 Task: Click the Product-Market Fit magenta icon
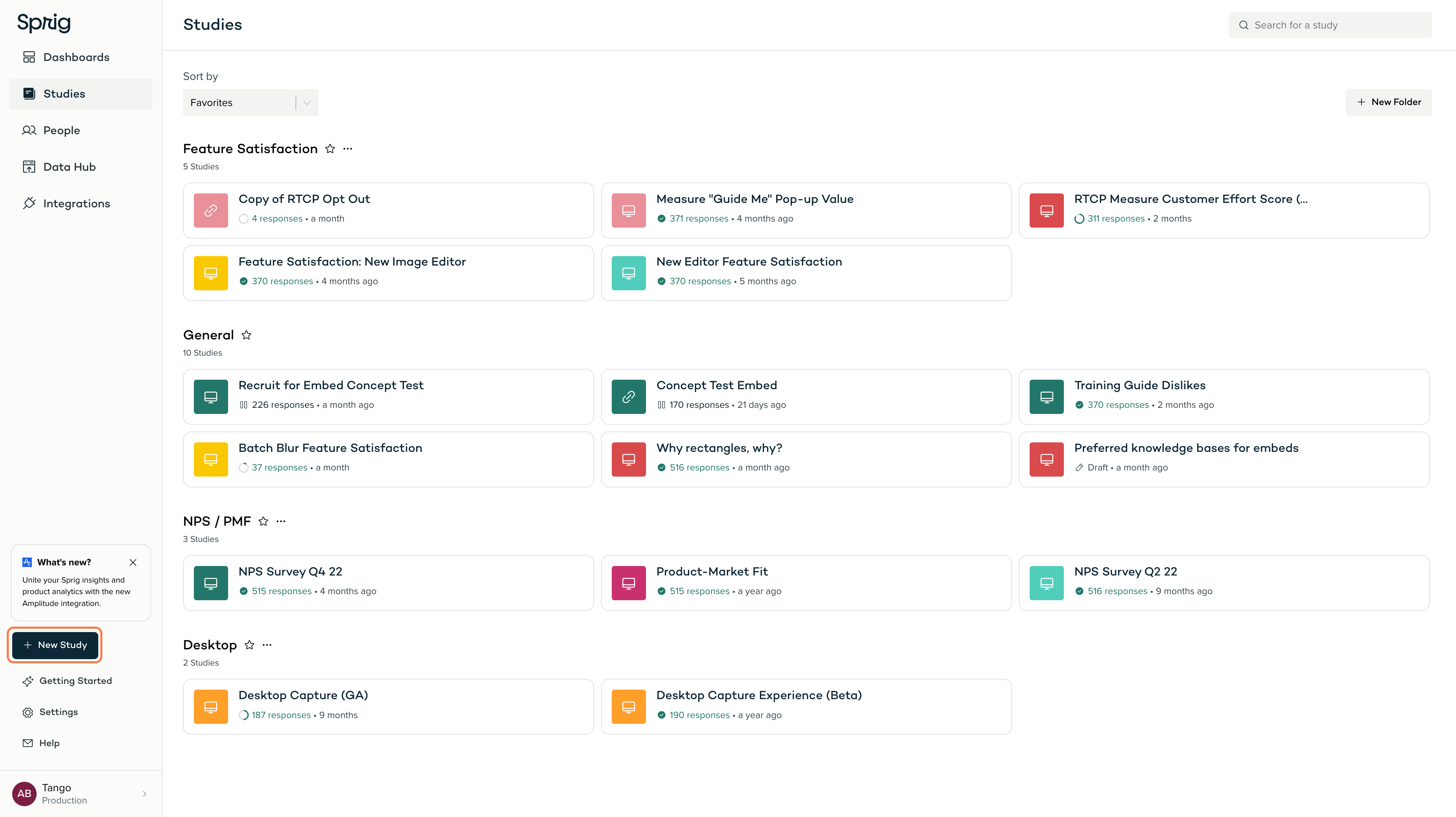click(x=628, y=583)
